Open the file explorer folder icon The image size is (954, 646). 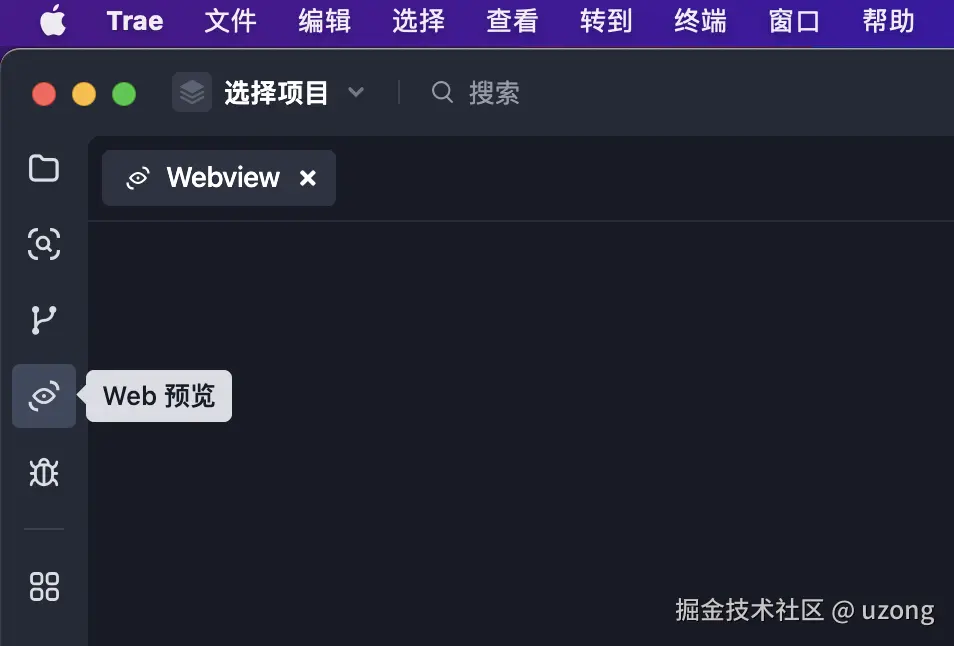(x=44, y=168)
